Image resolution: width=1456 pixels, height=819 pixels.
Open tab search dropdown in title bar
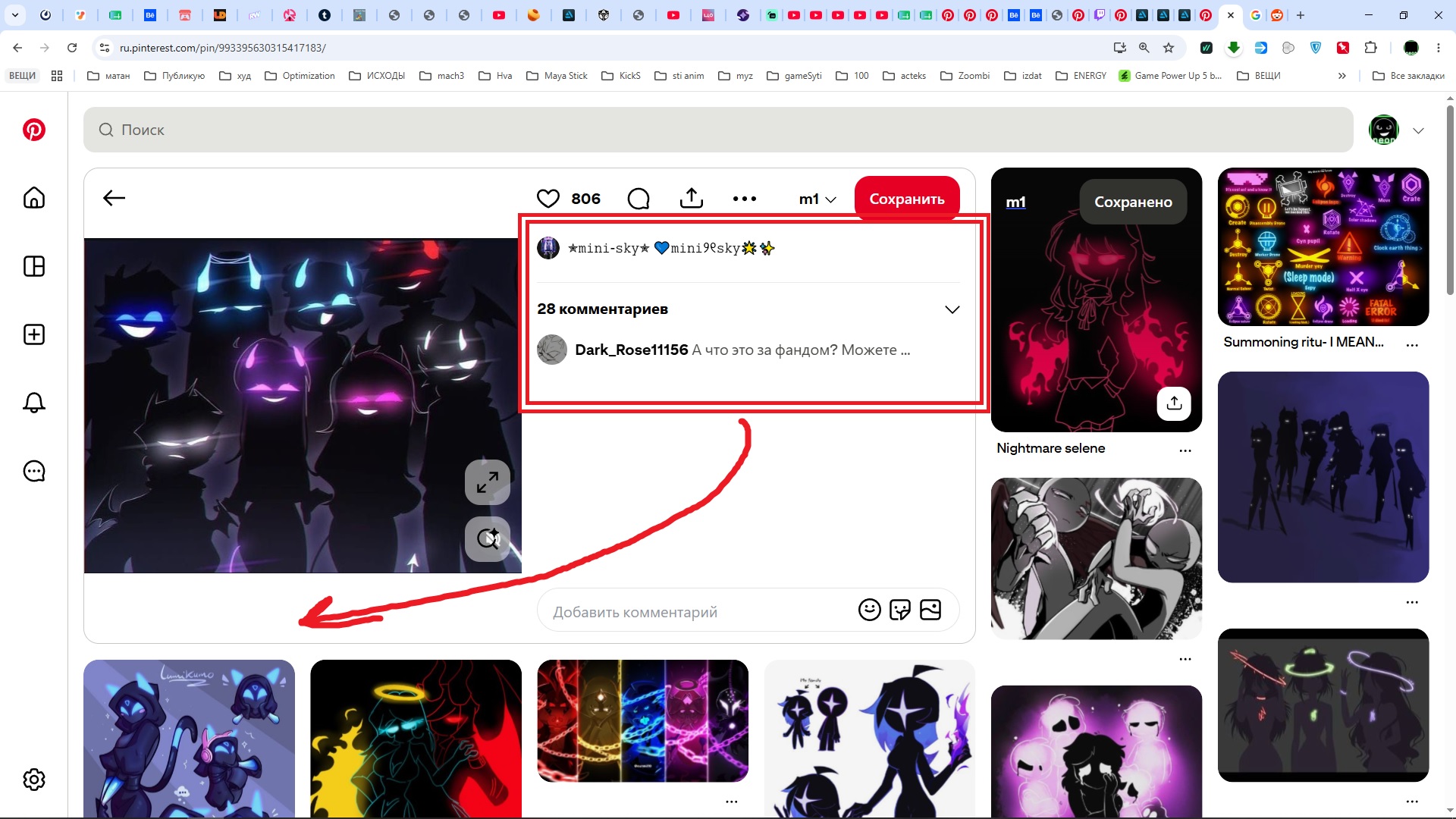(x=15, y=15)
